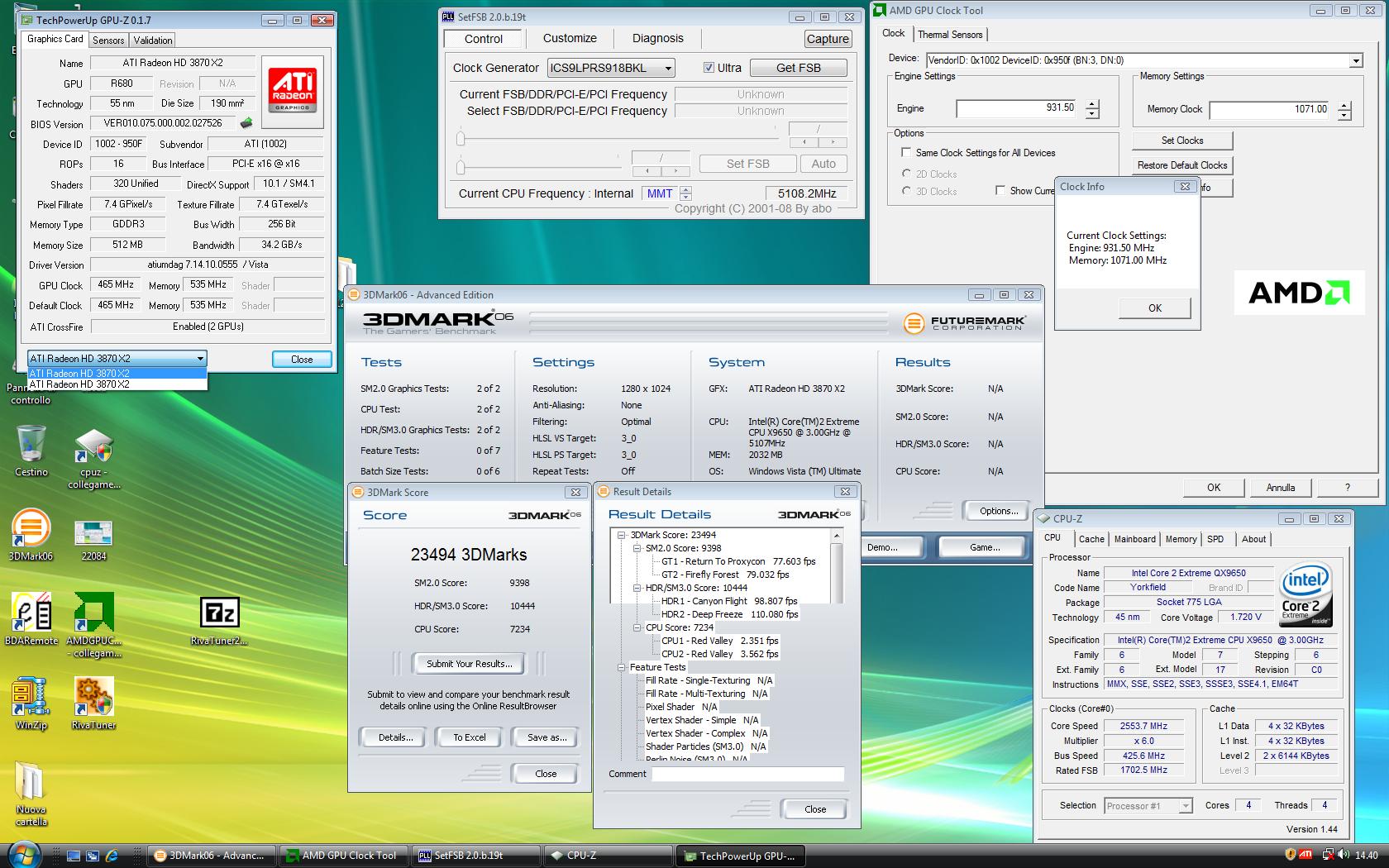Select the 3D Clocks radio button

907,191
